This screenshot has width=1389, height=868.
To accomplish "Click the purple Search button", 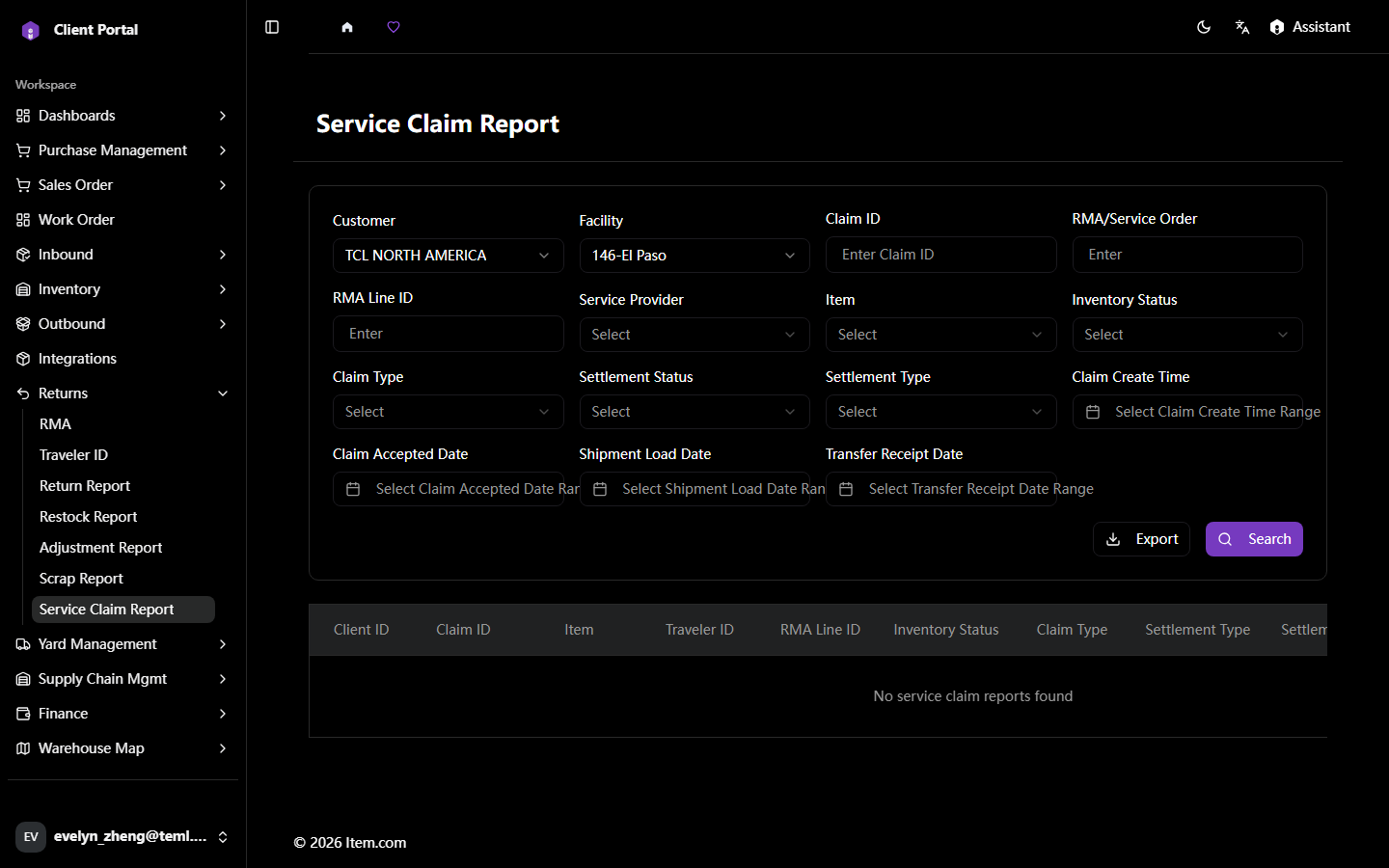I will tap(1254, 539).
